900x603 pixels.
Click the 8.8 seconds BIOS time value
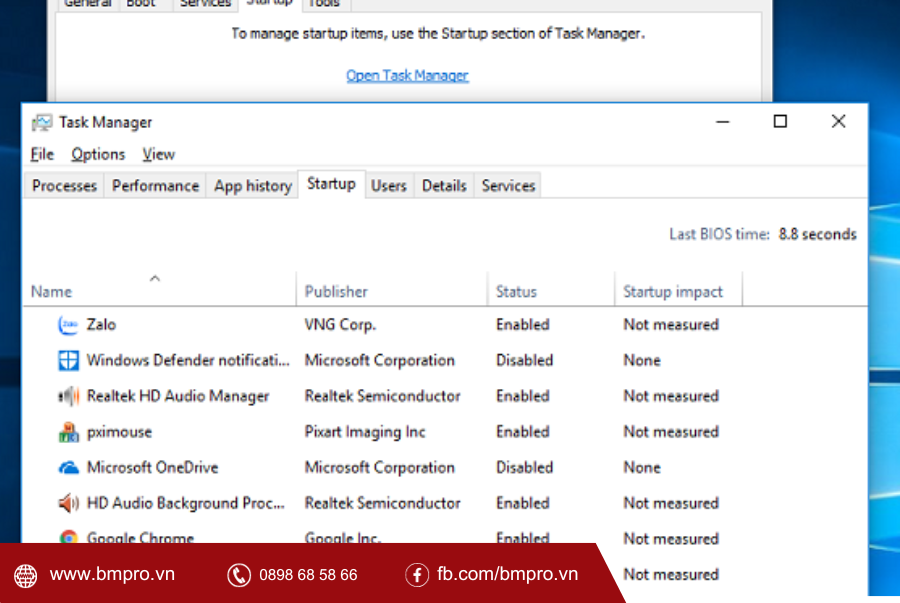(817, 234)
